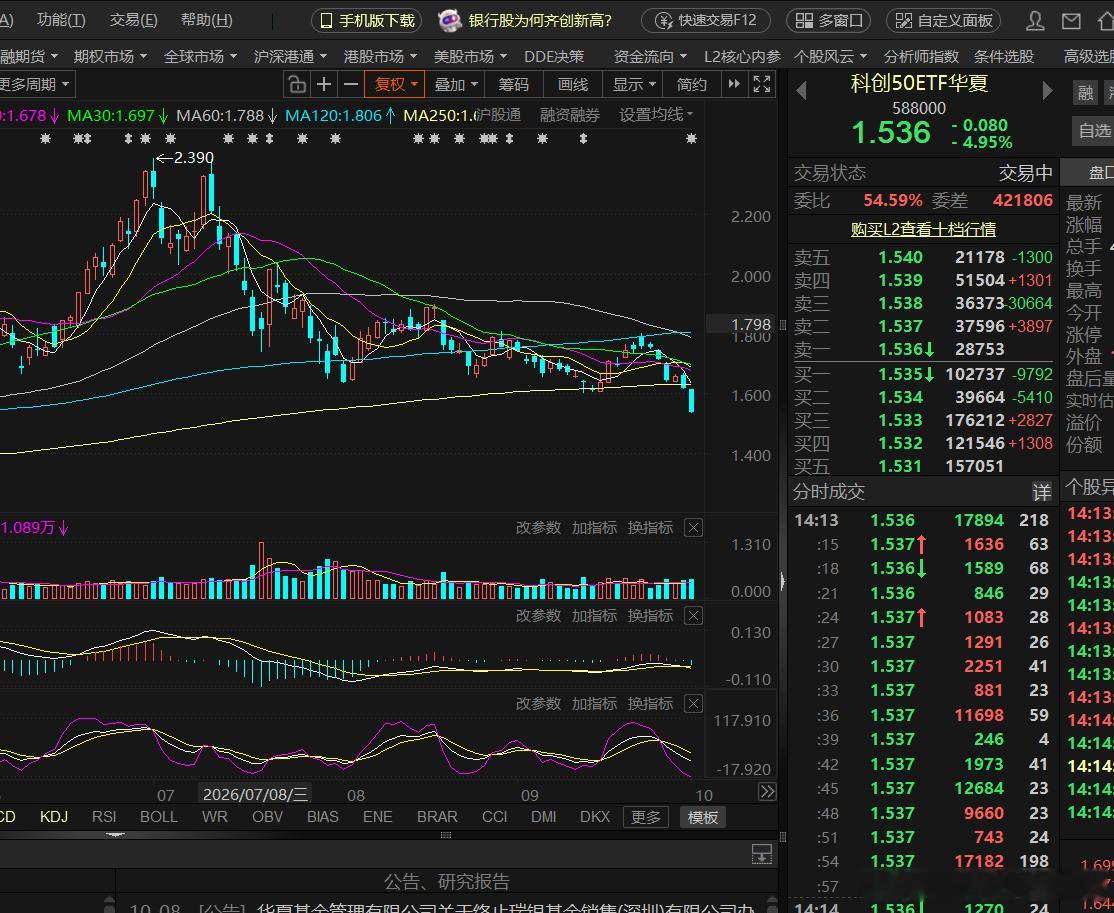Image resolution: width=1114 pixels, height=913 pixels.
Task: Click the lock icon in chart toolbar
Action: point(297,85)
